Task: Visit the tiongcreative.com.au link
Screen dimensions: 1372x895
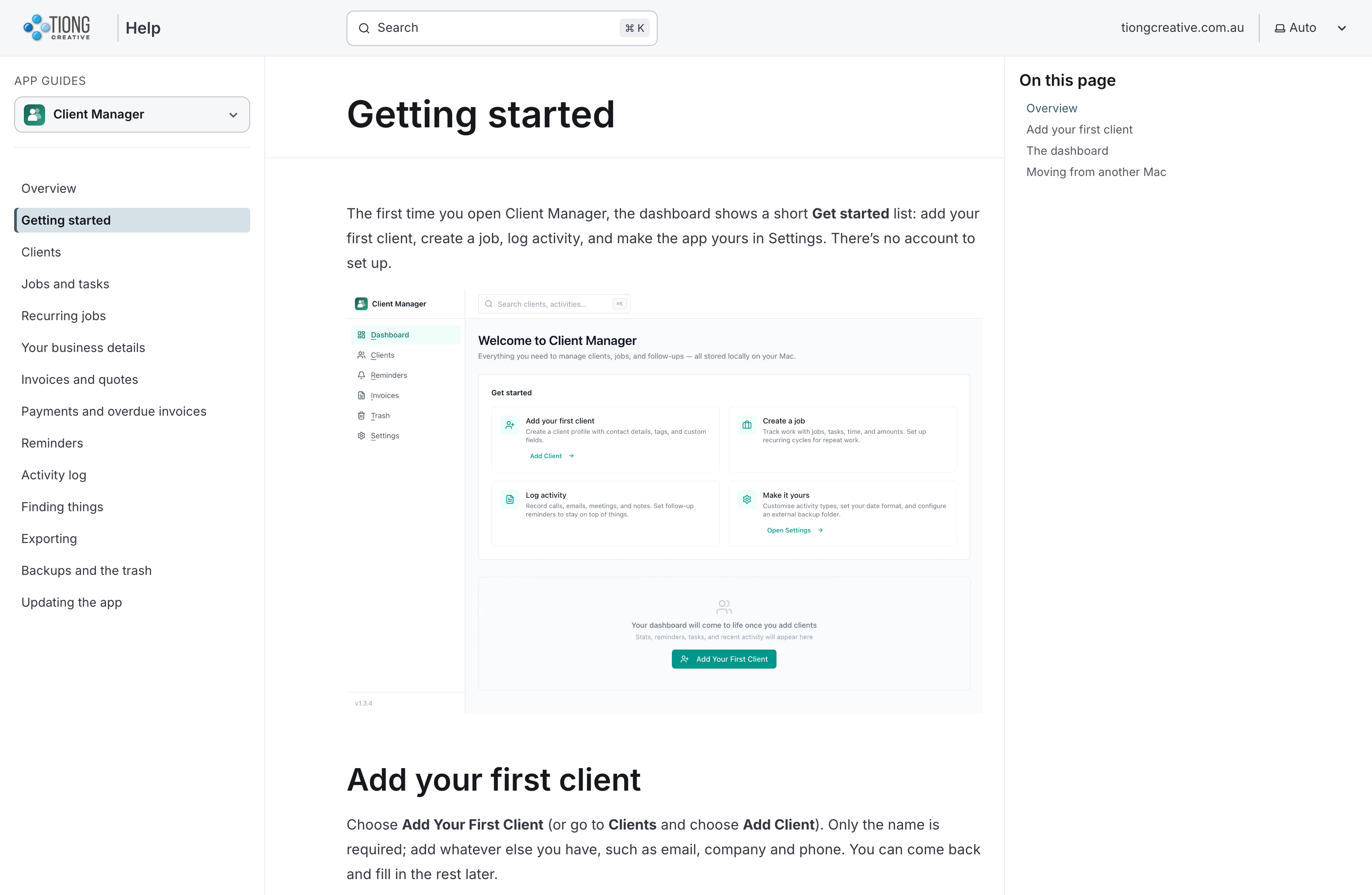Action: click(x=1182, y=28)
